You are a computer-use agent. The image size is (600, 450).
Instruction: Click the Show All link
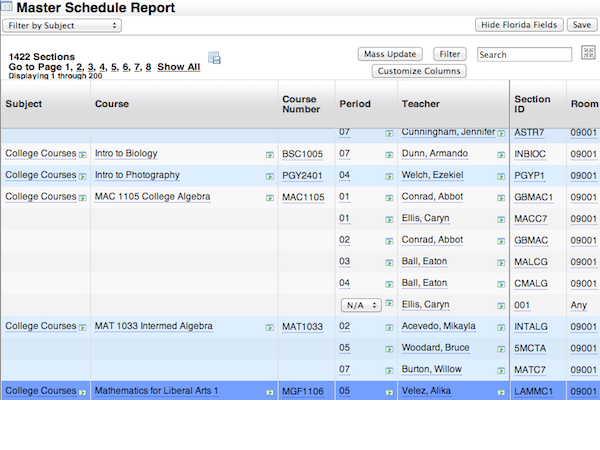click(x=178, y=67)
